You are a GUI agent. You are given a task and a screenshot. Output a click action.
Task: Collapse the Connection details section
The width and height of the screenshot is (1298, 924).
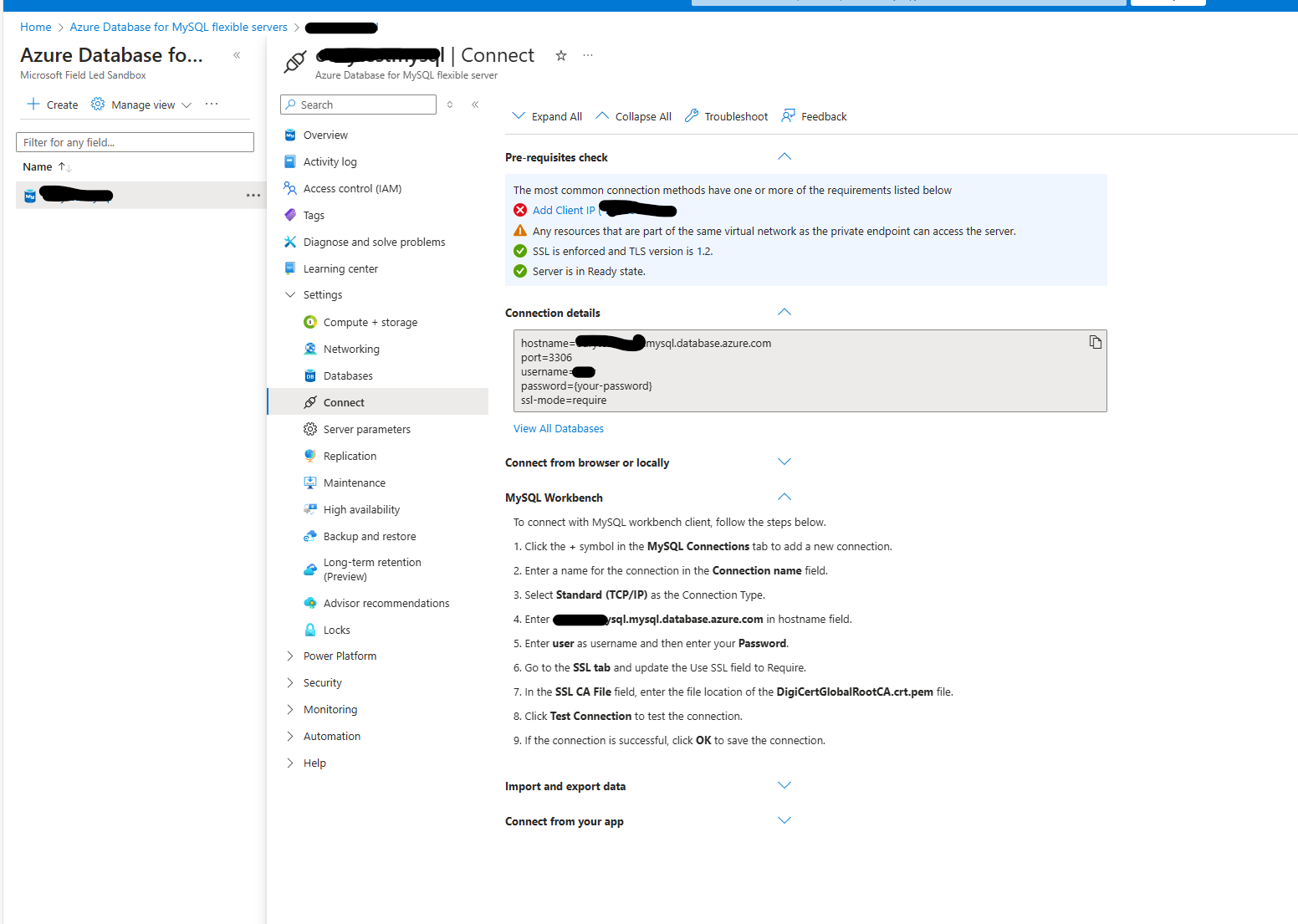pos(784,313)
